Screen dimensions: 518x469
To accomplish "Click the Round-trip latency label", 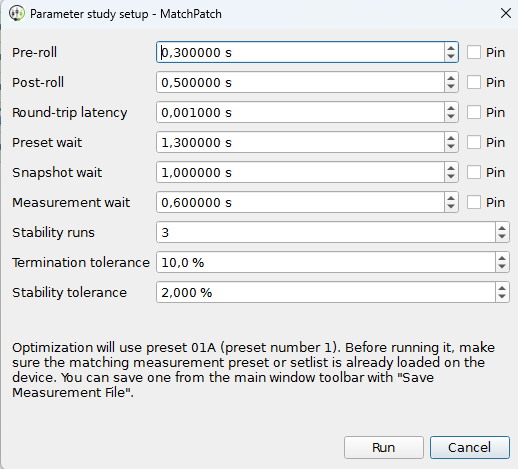I will (70, 113).
